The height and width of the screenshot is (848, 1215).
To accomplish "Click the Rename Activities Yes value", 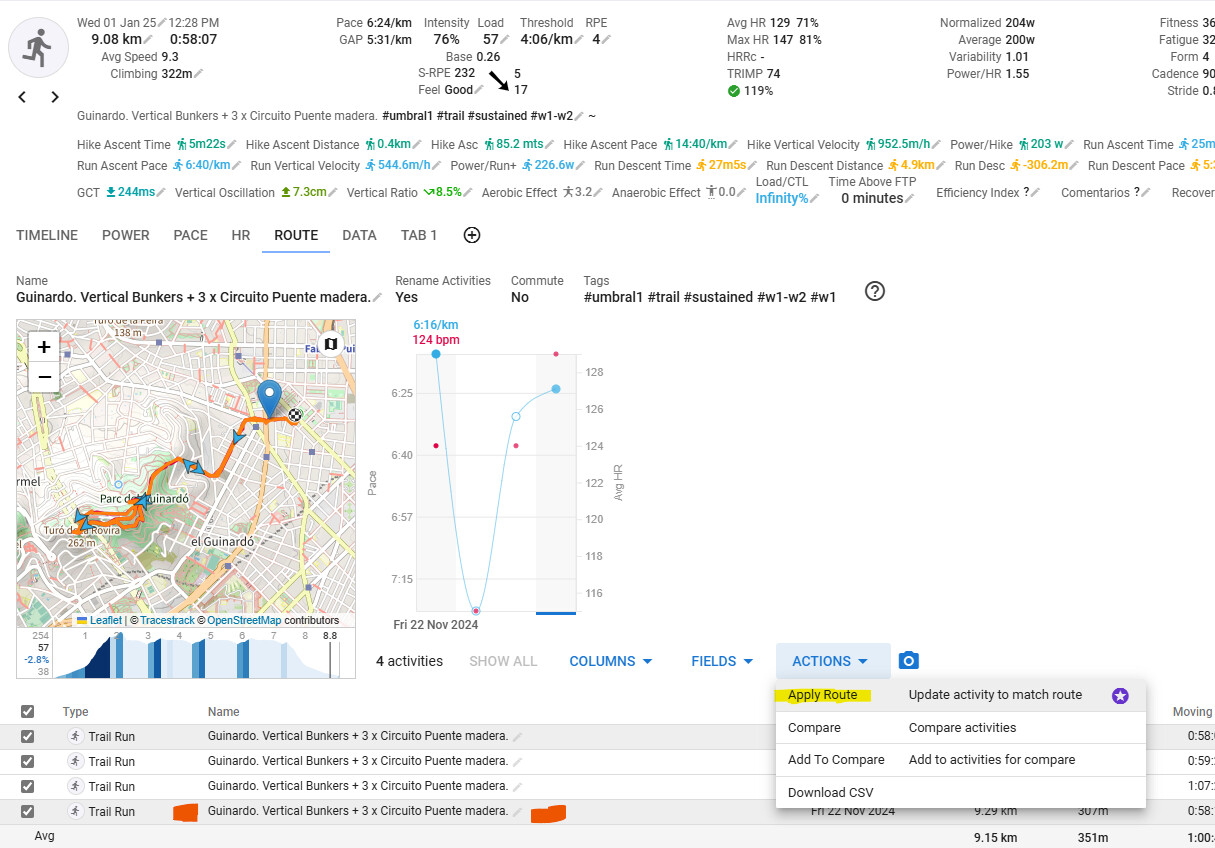I will (x=407, y=297).
